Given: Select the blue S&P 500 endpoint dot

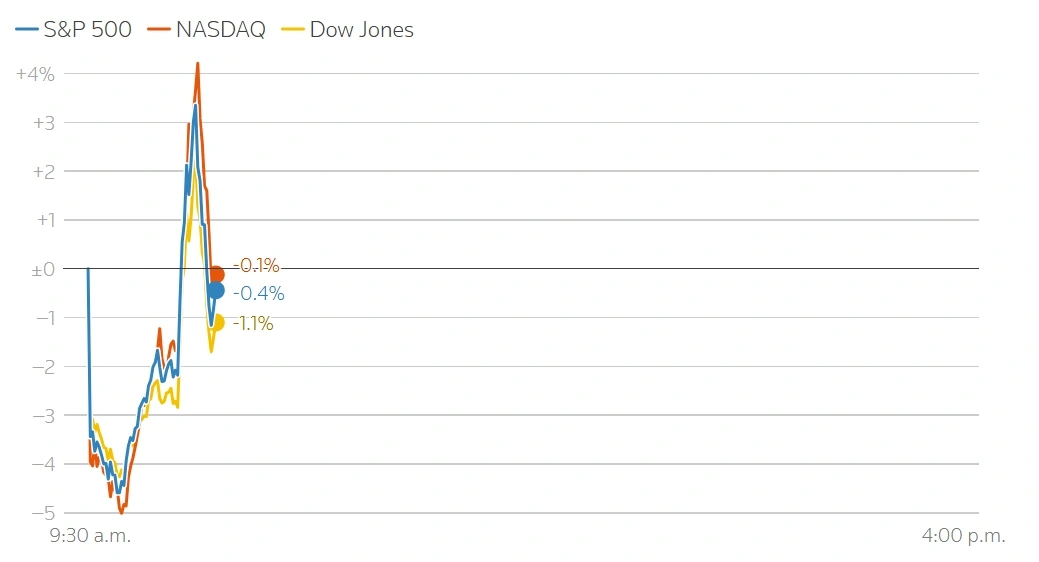Looking at the screenshot, I should pos(216,290).
